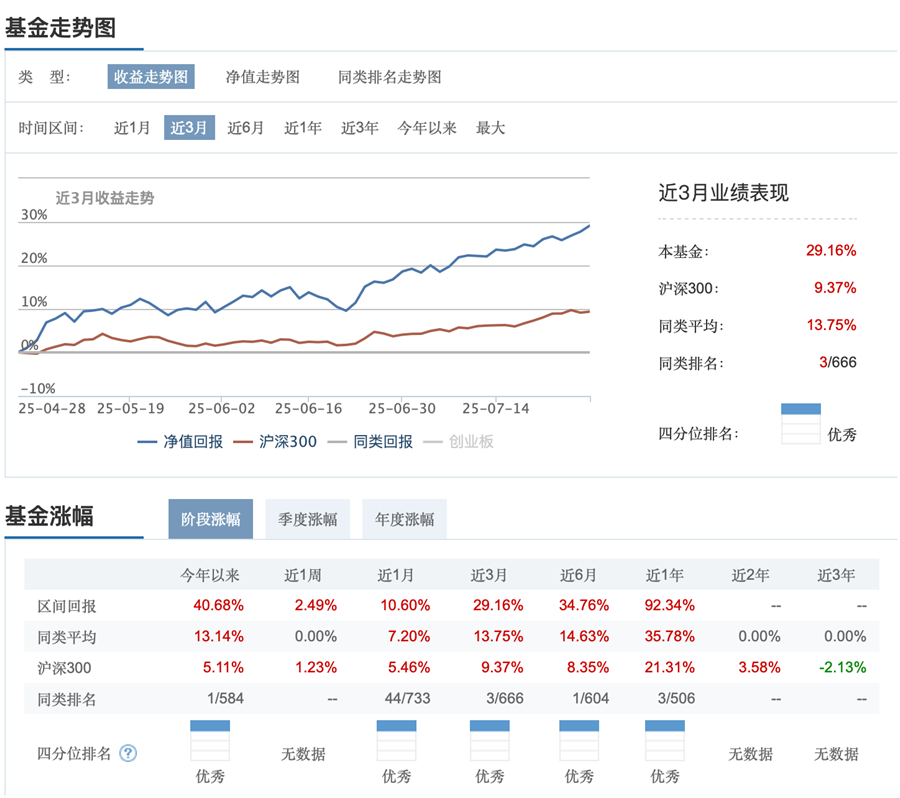Image resolution: width=900 pixels, height=798 pixels.
Task: Toggle the 沪深300 legend series
Action: click(275, 441)
